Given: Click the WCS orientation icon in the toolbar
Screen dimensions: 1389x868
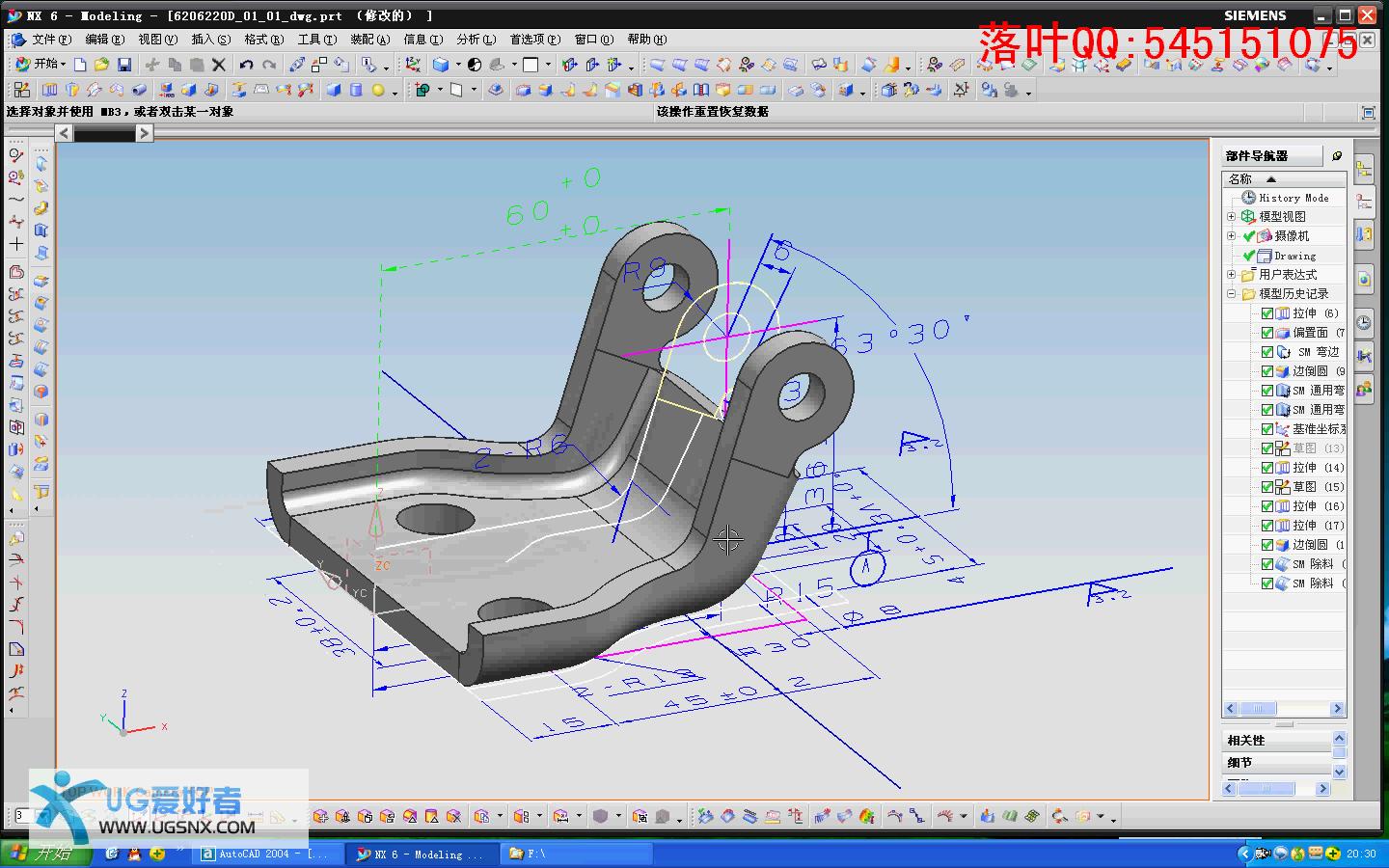Looking at the screenshot, I should pyautogui.click(x=413, y=65).
